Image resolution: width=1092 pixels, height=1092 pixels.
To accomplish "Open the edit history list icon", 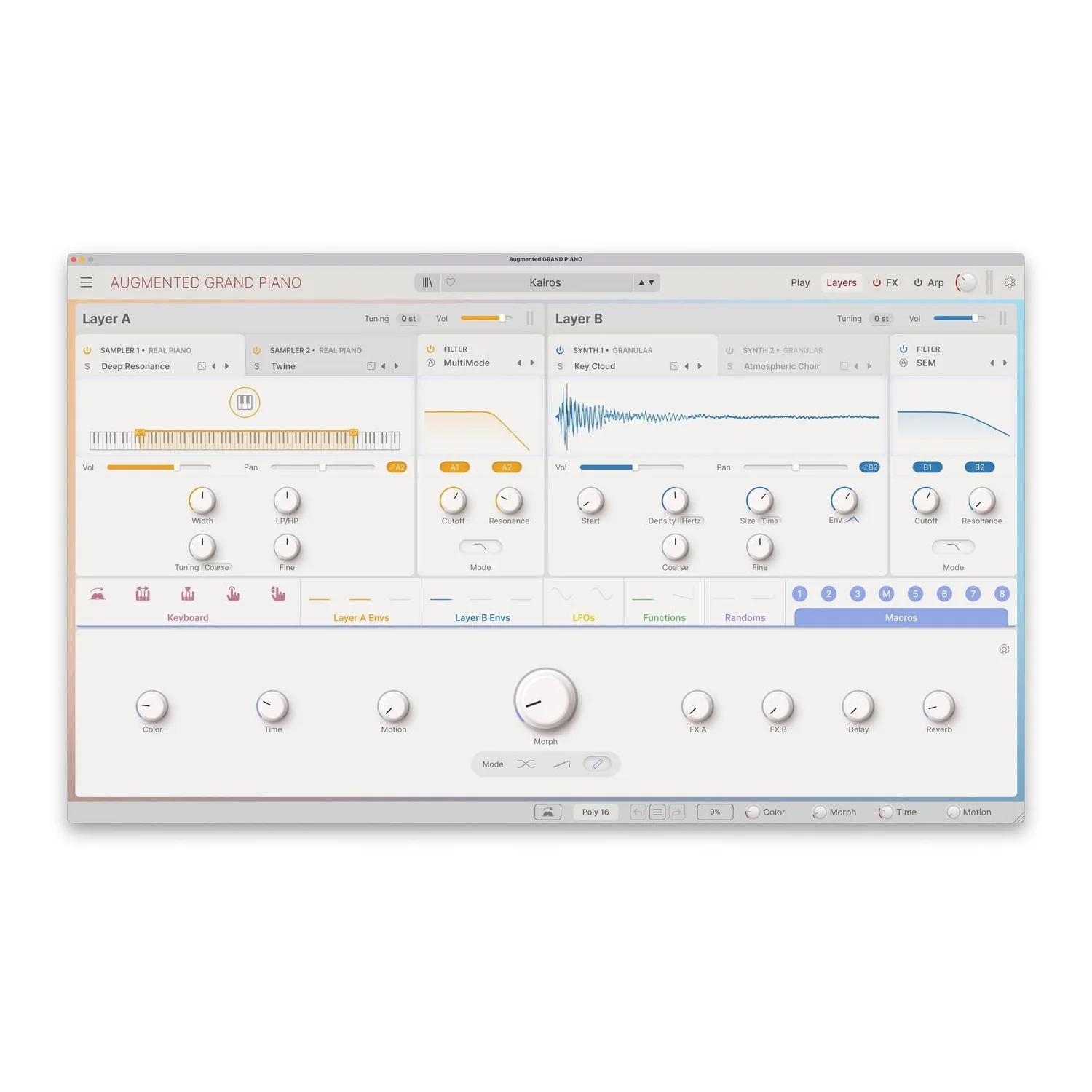I will click(x=657, y=812).
